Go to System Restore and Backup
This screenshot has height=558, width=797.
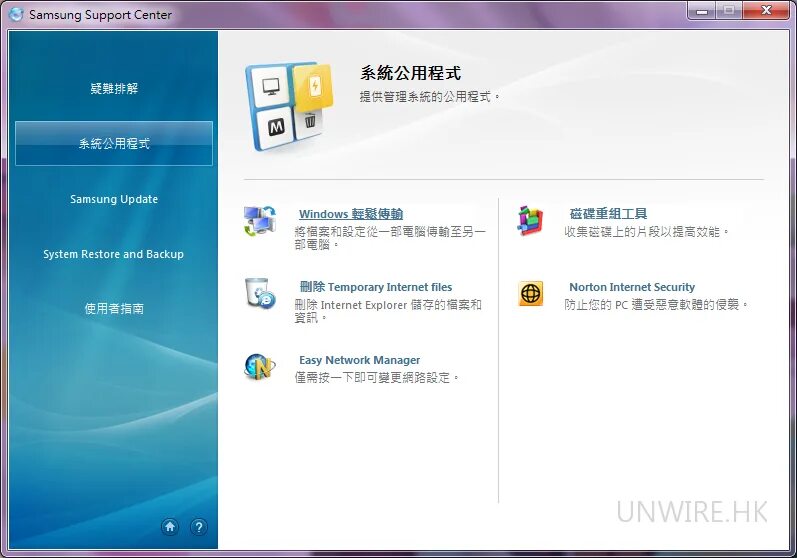(113, 254)
